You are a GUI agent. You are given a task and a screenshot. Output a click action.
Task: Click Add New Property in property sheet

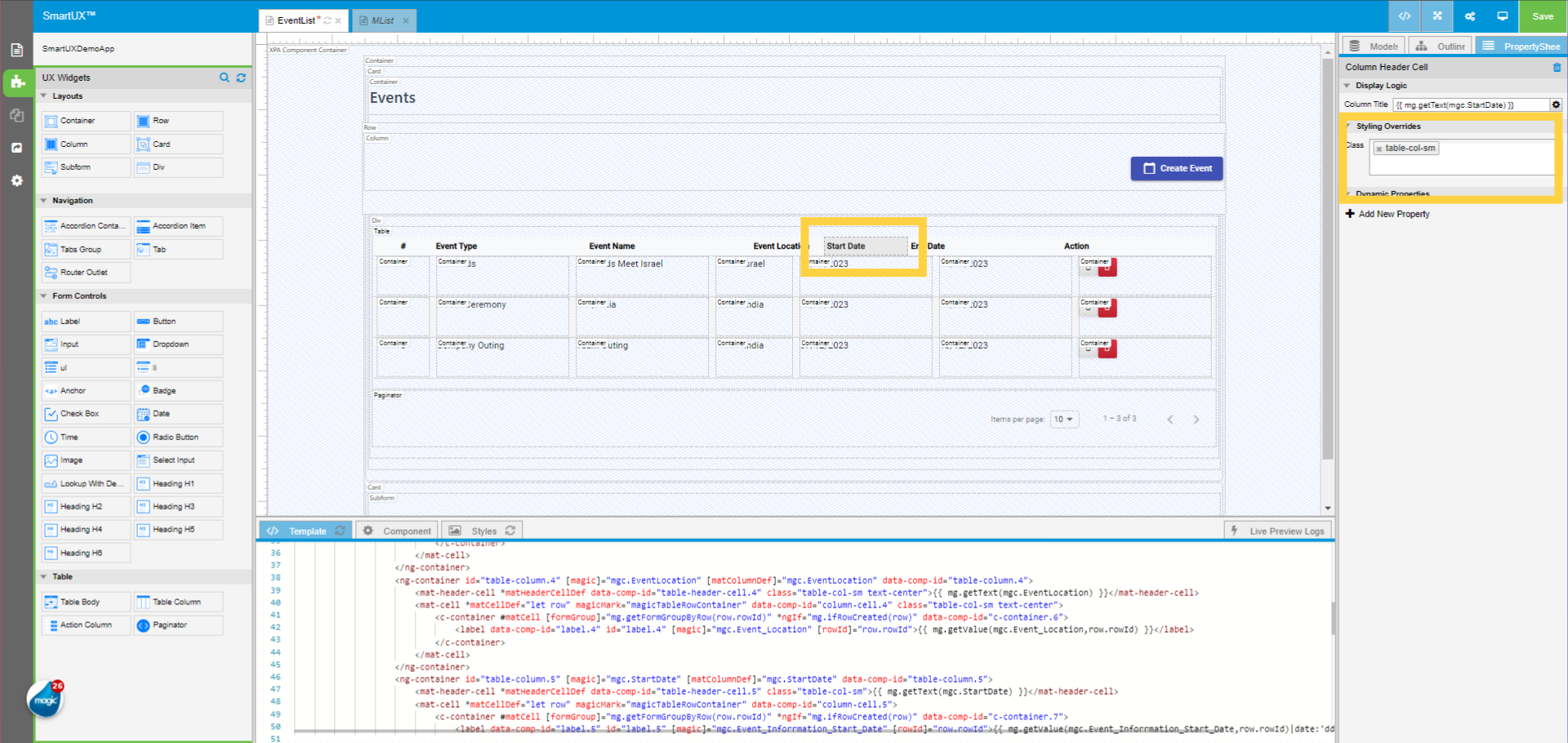[1387, 213]
